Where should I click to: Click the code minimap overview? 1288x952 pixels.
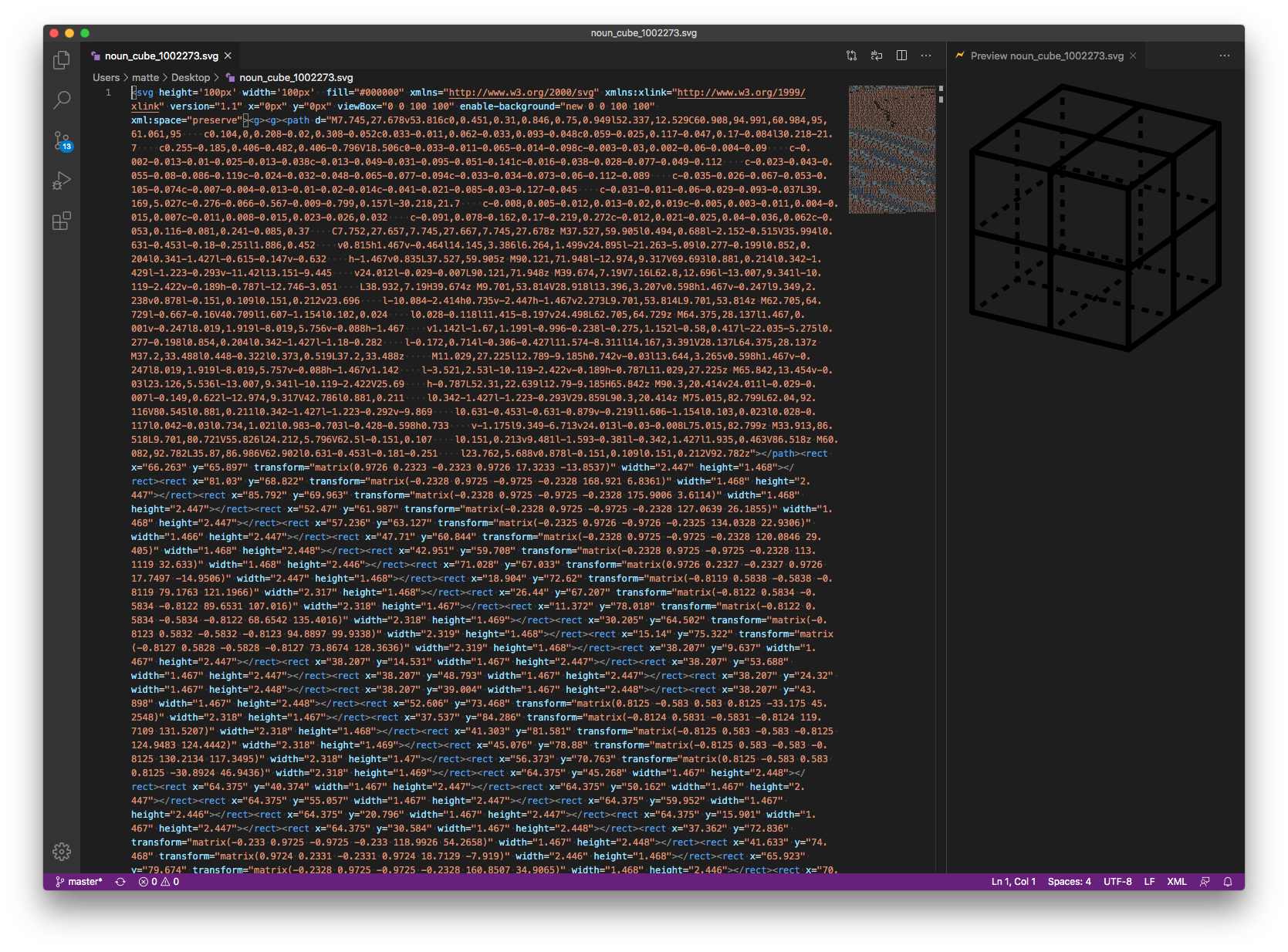click(891, 149)
